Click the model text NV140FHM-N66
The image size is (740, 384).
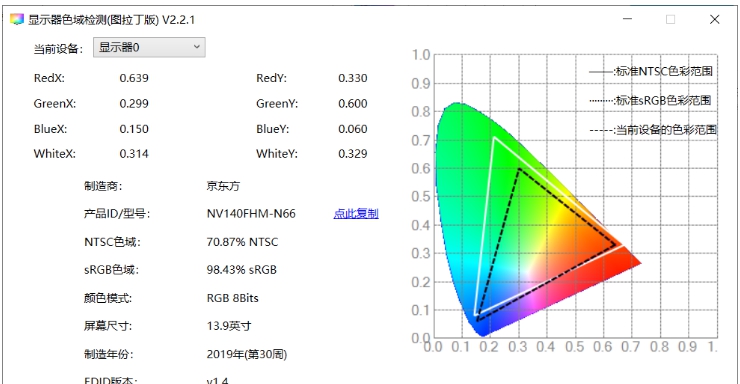tap(251, 214)
